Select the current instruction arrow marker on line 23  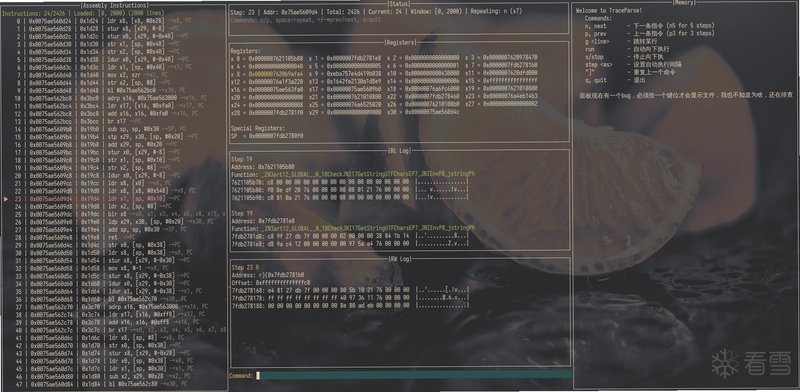coord(6,199)
